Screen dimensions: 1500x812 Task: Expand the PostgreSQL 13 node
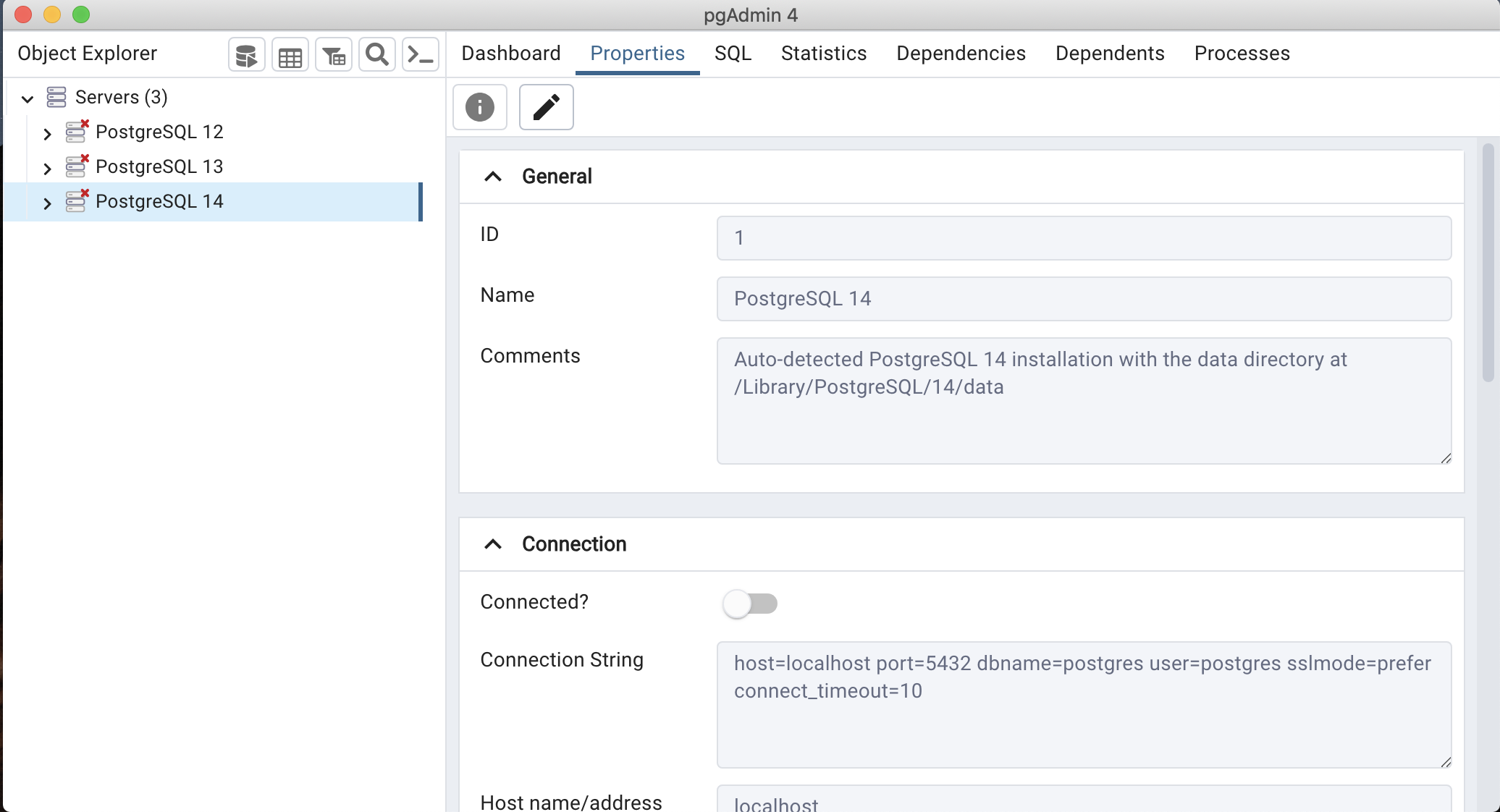tap(47, 169)
